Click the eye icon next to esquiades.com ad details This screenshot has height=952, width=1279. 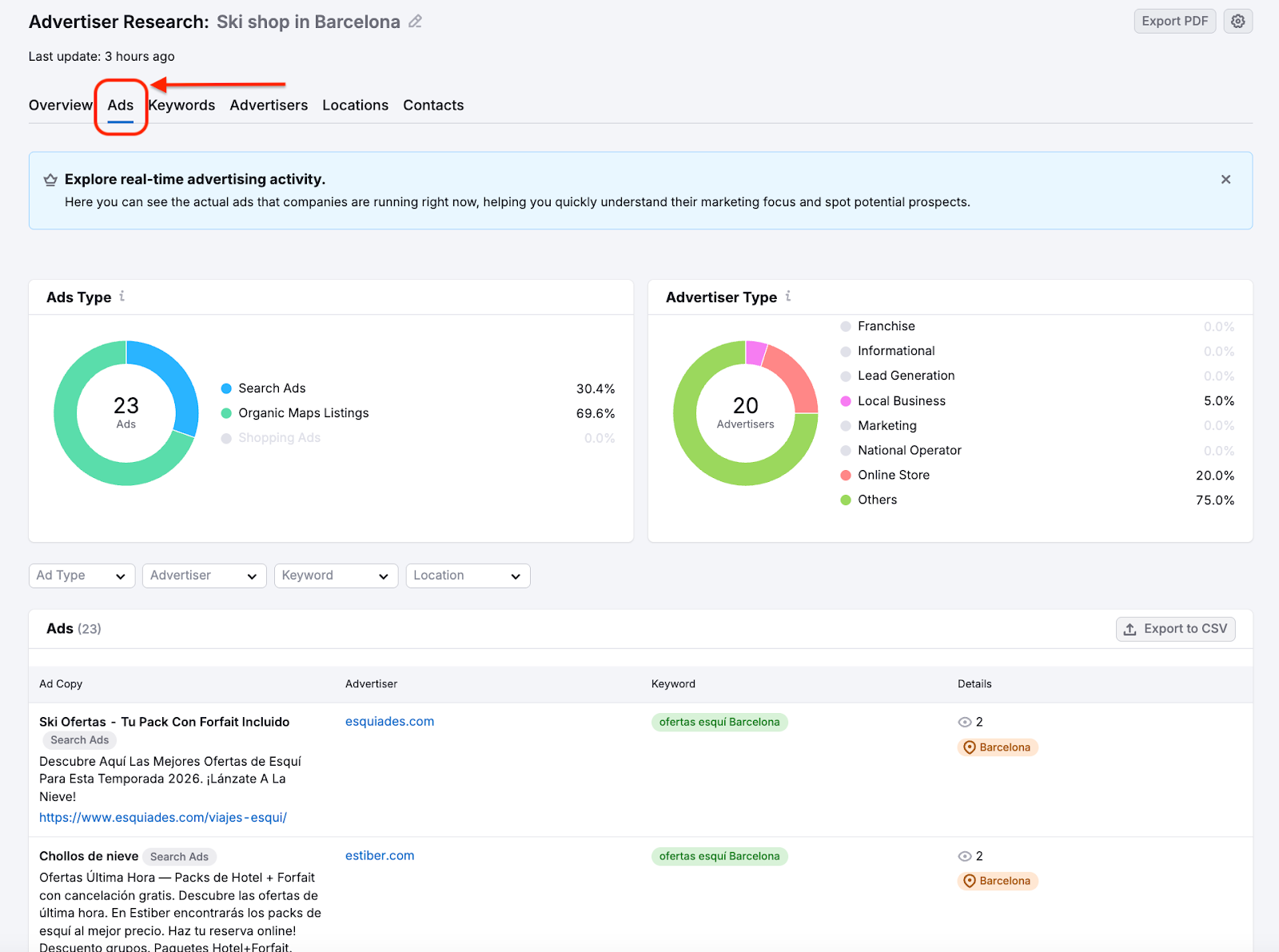coord(965,722)
